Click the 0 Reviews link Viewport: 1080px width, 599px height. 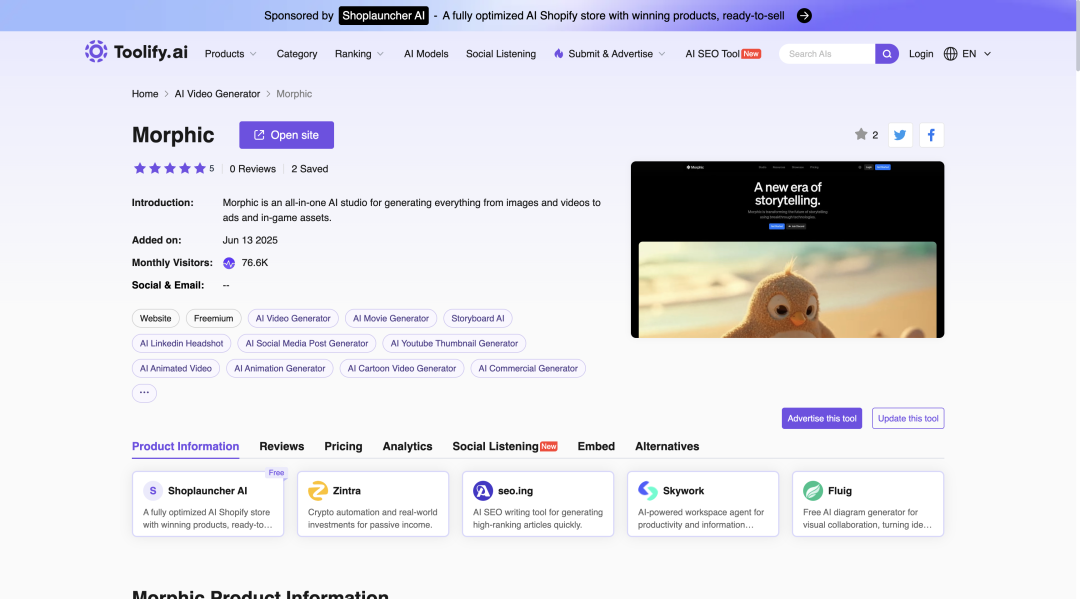[253, 169]
